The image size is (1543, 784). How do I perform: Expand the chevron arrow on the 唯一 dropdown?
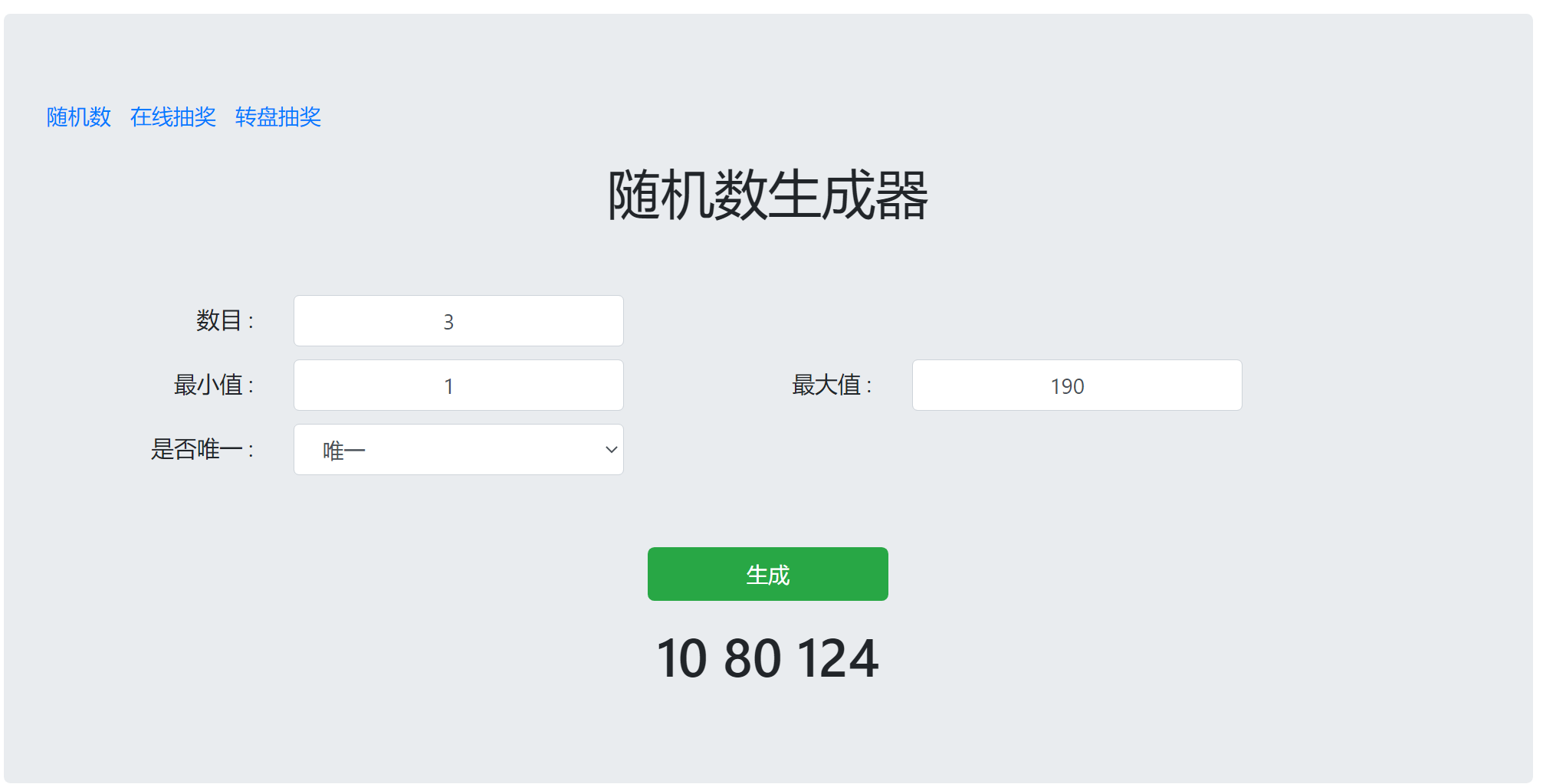611,450
